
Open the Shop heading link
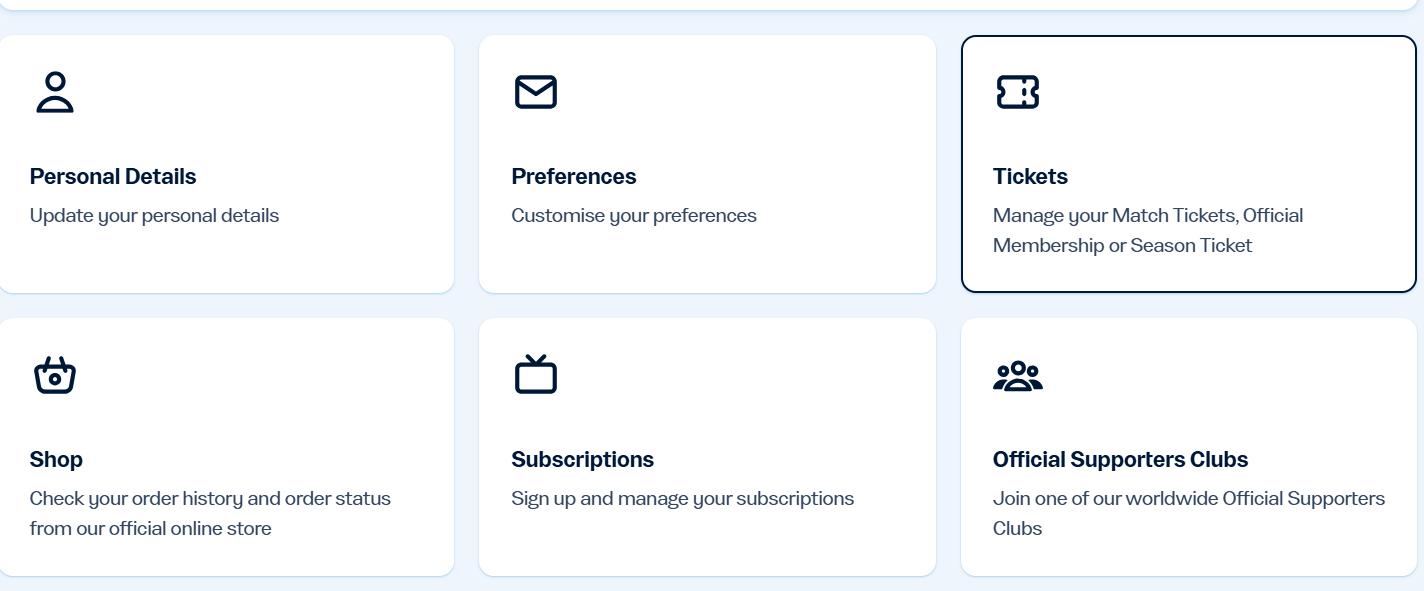(x=56, y=460)
